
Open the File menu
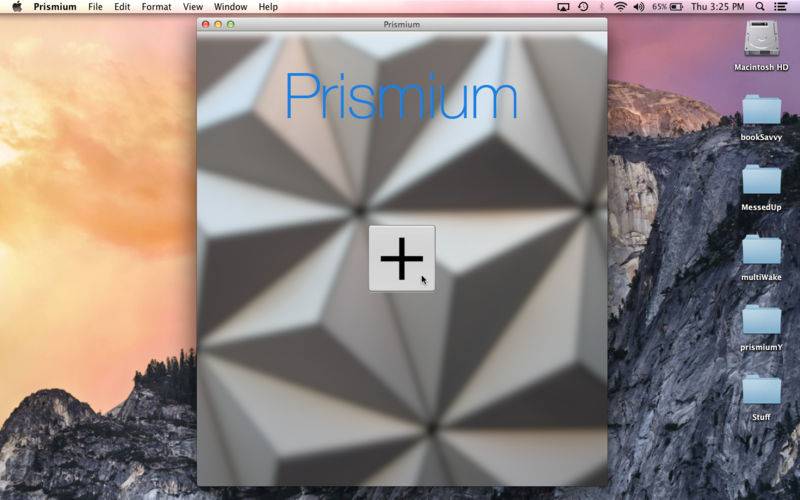pyautogui.click(x=95, y=7)
